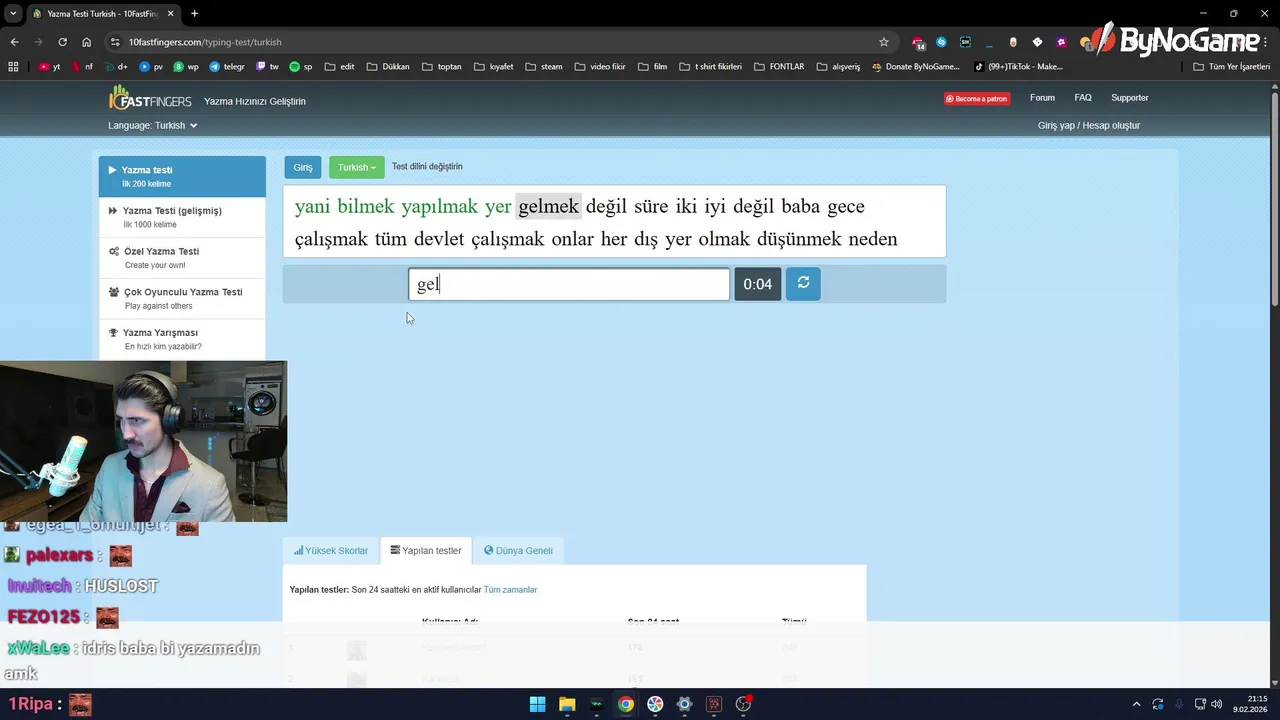Click the 10FastFingers logo
The height and width of the screenshot is (720, 1280).
150,98
